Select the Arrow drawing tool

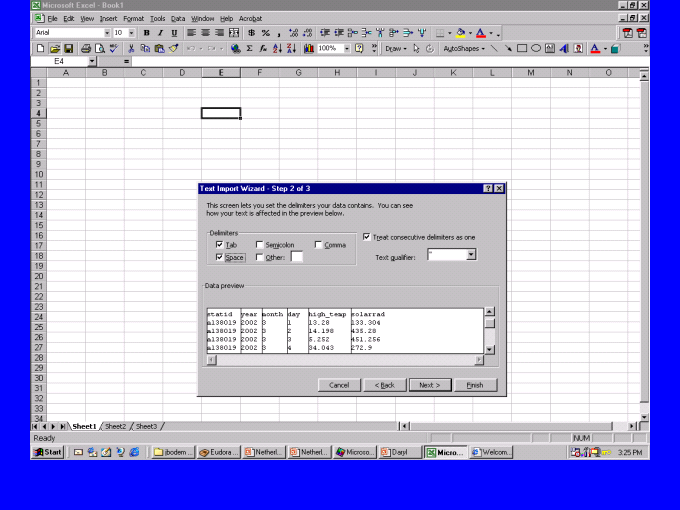508,49
